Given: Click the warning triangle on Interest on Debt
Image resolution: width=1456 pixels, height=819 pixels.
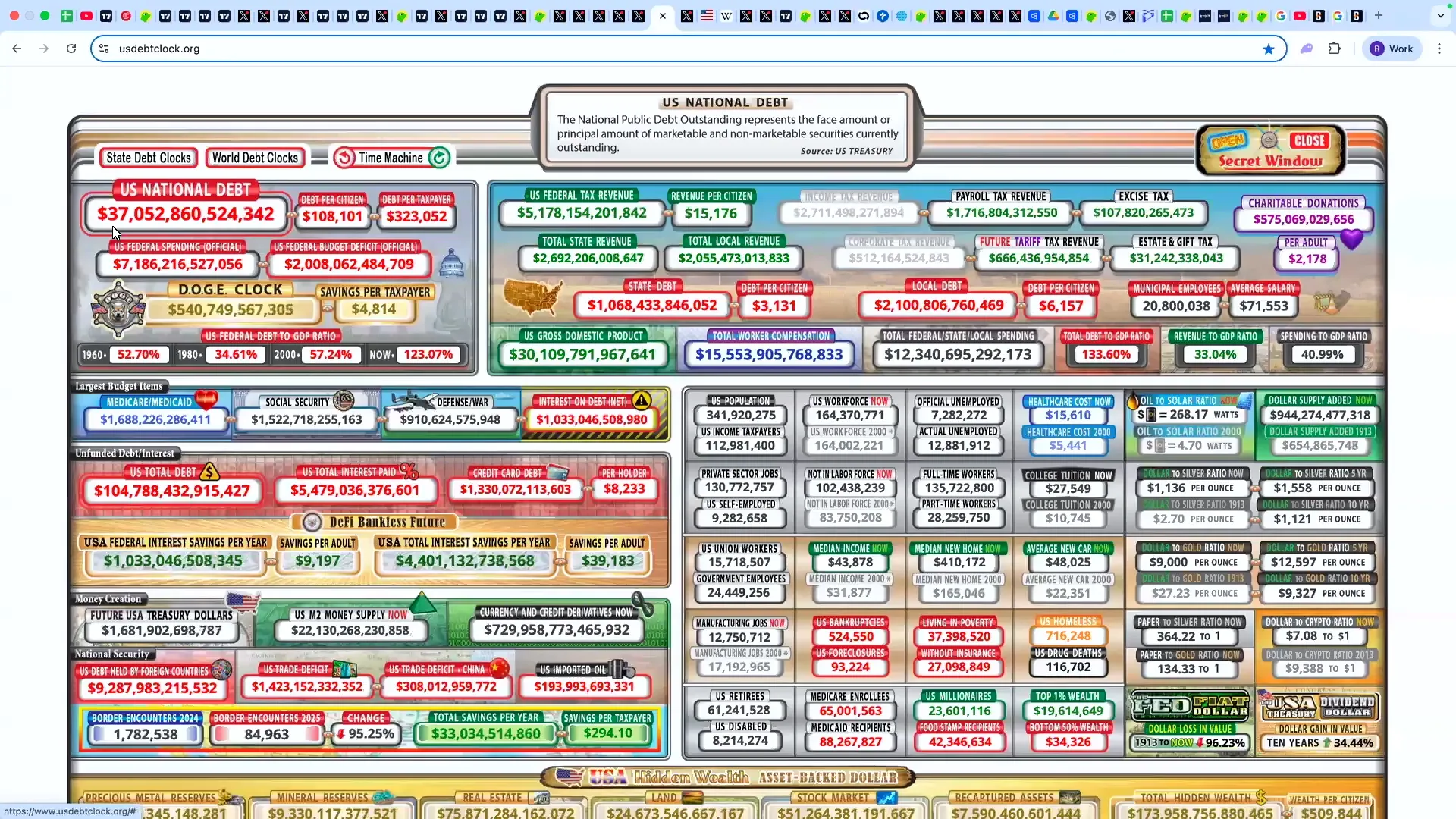Looking at the screenshot, I should [x=642, y=400].
